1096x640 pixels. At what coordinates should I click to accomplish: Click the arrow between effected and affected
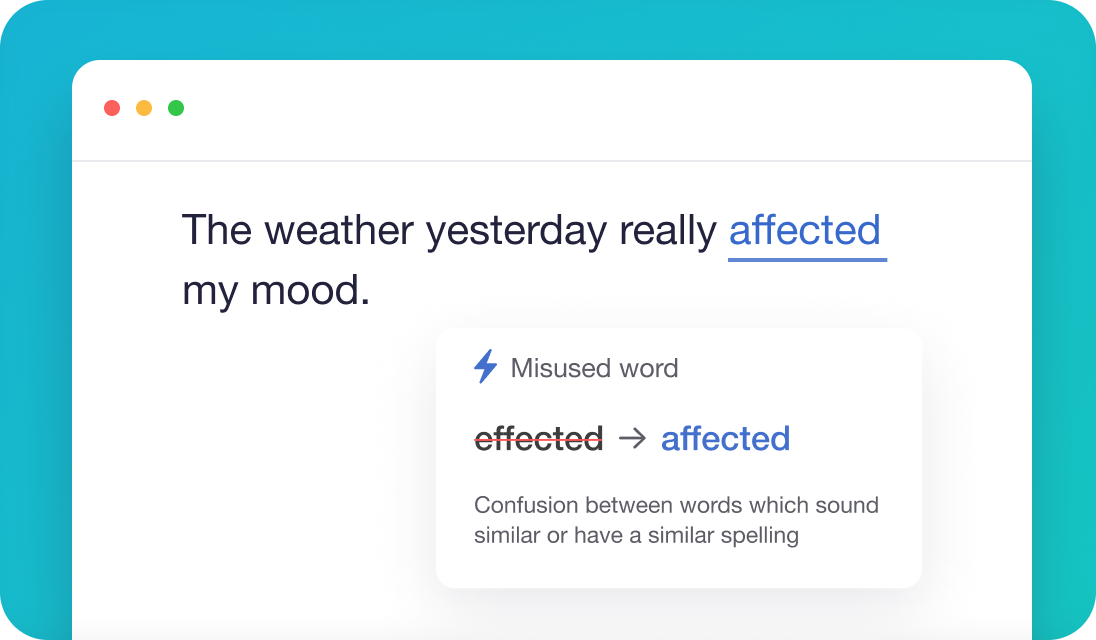632,438
